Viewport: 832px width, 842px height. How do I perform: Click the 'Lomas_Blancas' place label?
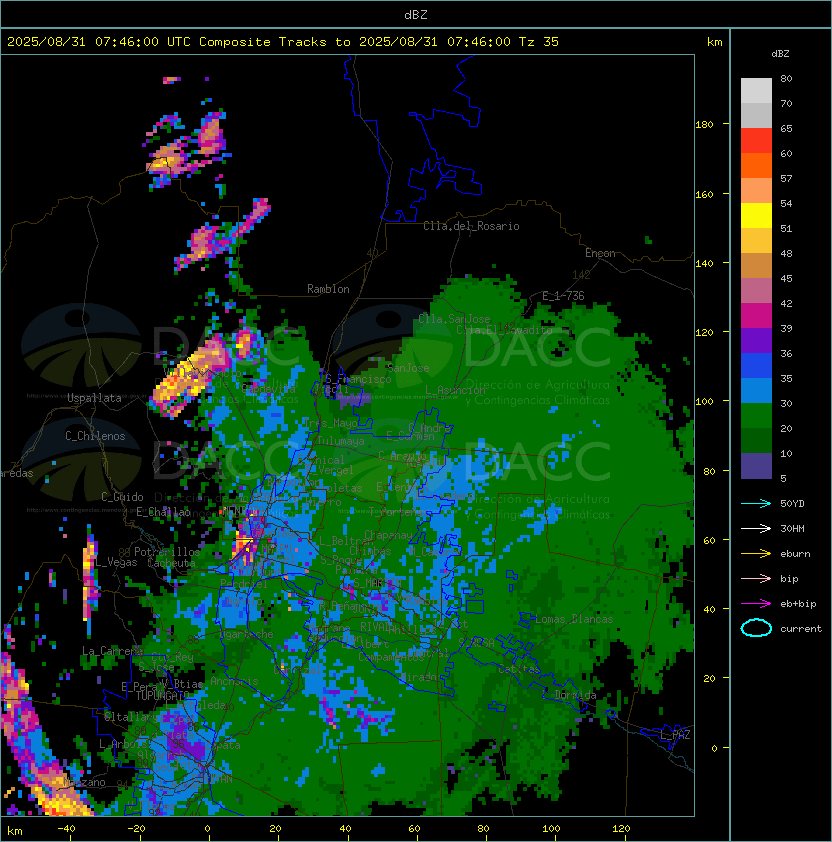574,619
